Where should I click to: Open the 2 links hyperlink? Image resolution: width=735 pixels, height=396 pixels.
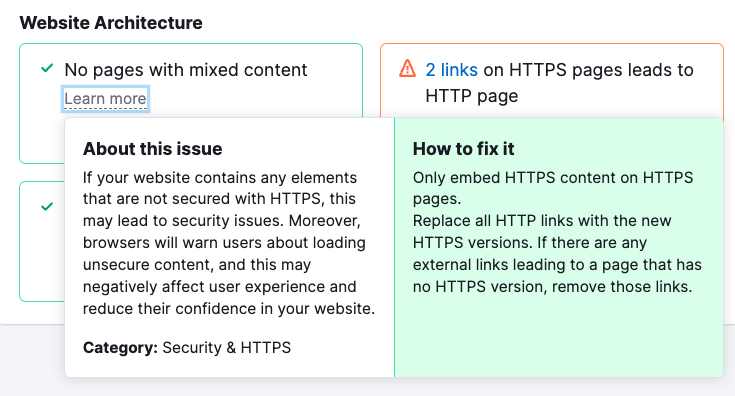pyautogui.click(x=451, y=70)
